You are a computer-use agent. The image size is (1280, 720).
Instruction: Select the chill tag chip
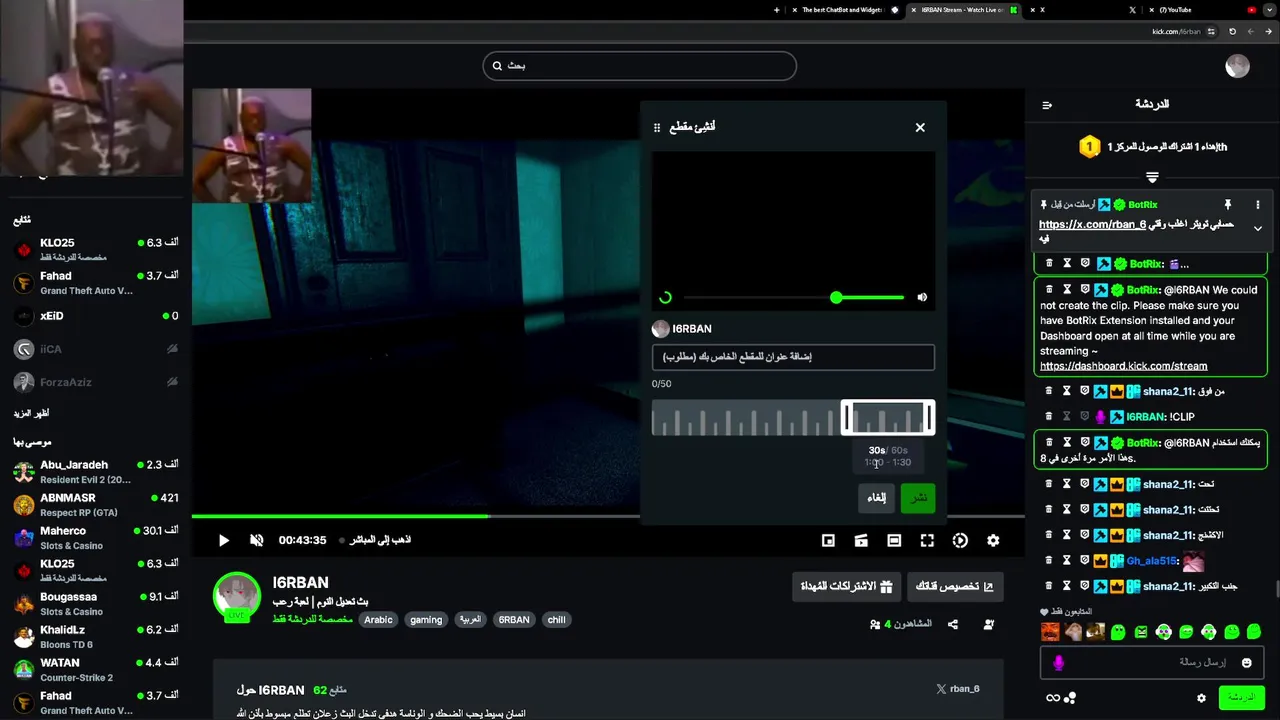(556, 620)
